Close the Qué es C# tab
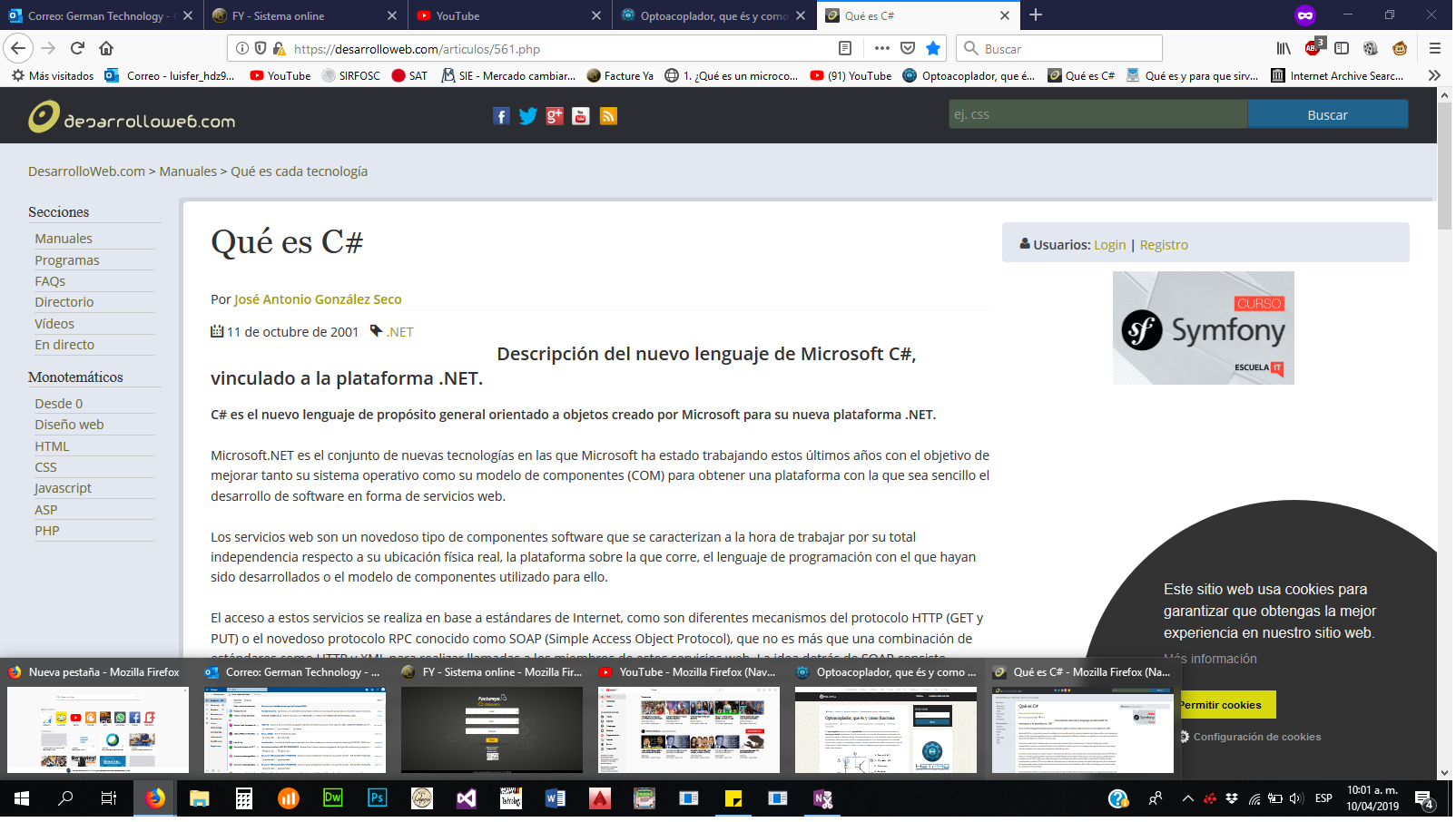Viewport: 1456px width, 822px height. click(1005, 15)
